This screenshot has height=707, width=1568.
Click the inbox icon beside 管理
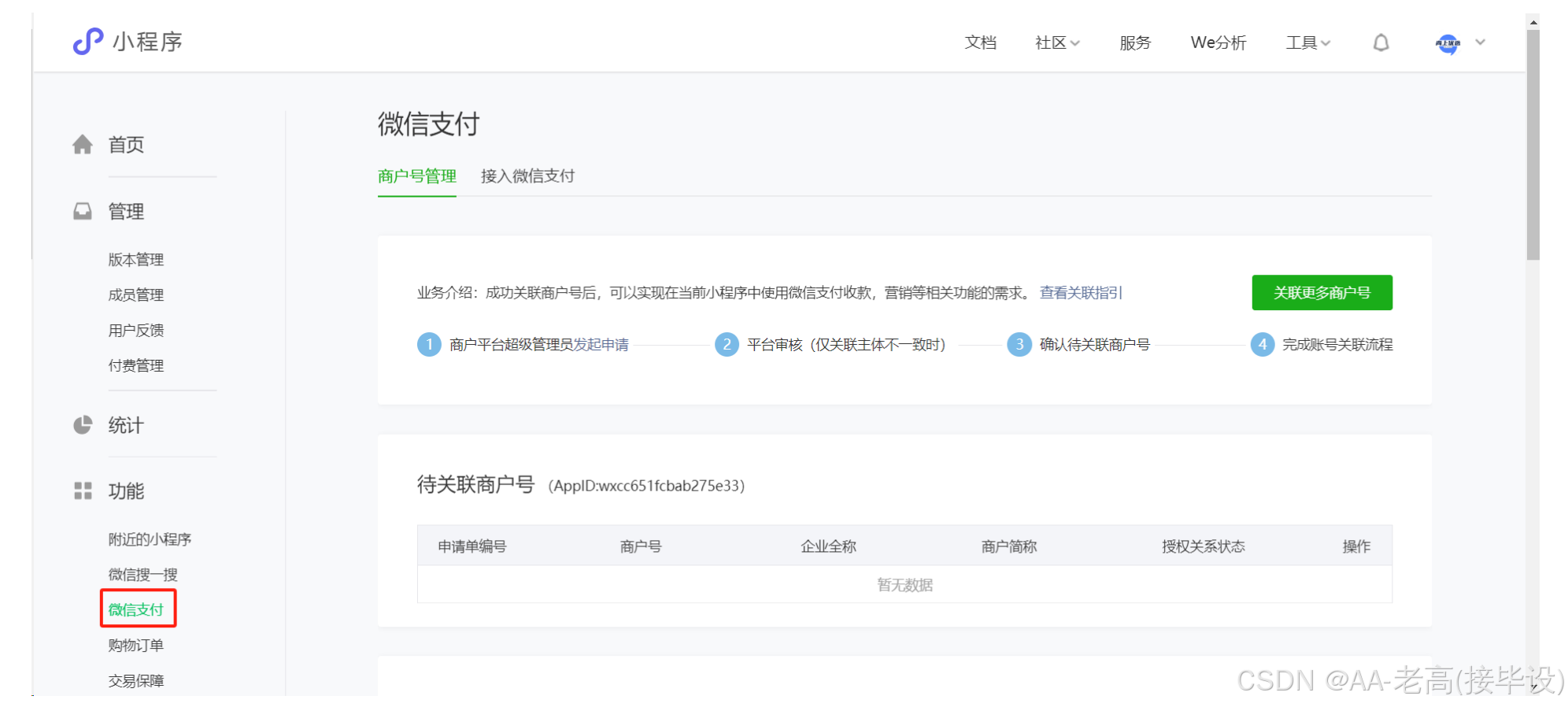point(83,211)
